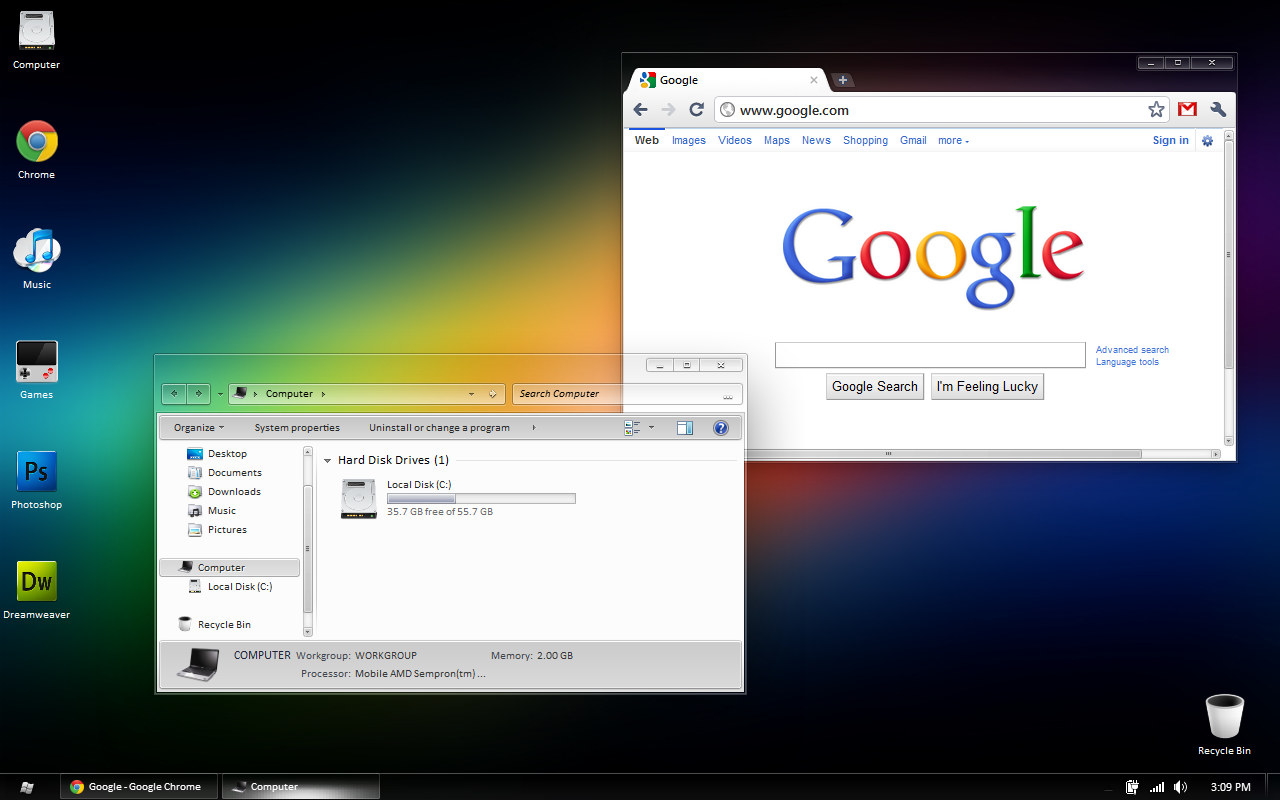
Task: Sign in to Google
Action: [1170, 141]
